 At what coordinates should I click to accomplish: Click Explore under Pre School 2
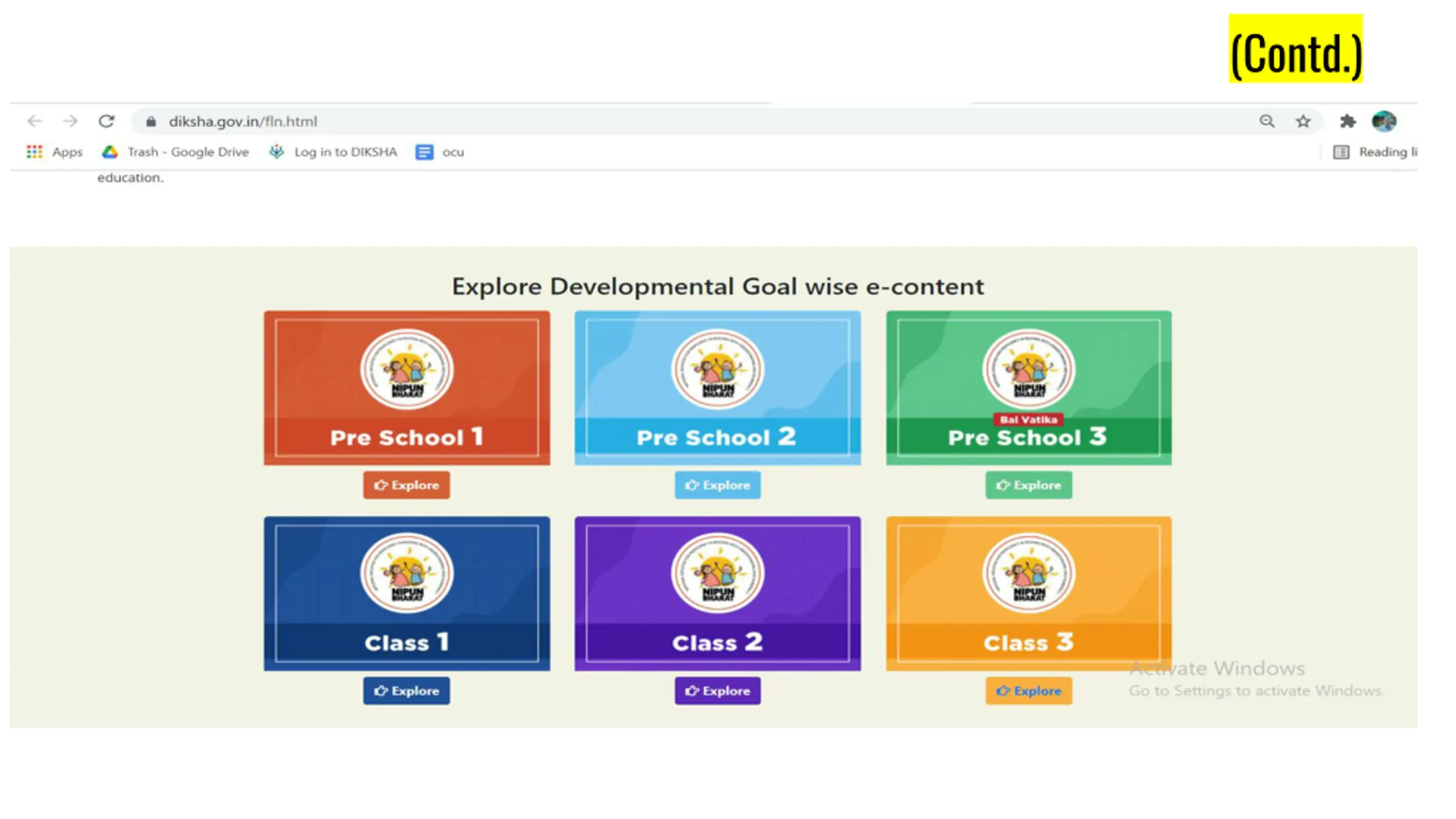coord(718,485)
